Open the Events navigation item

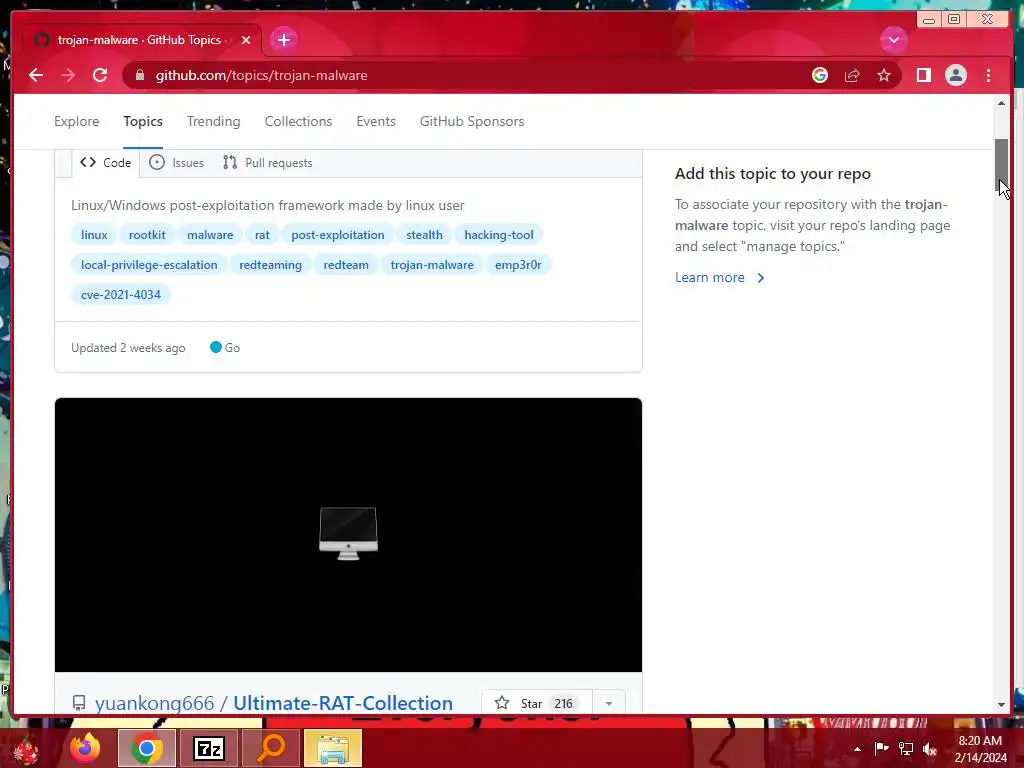click(x=376, y=121)
